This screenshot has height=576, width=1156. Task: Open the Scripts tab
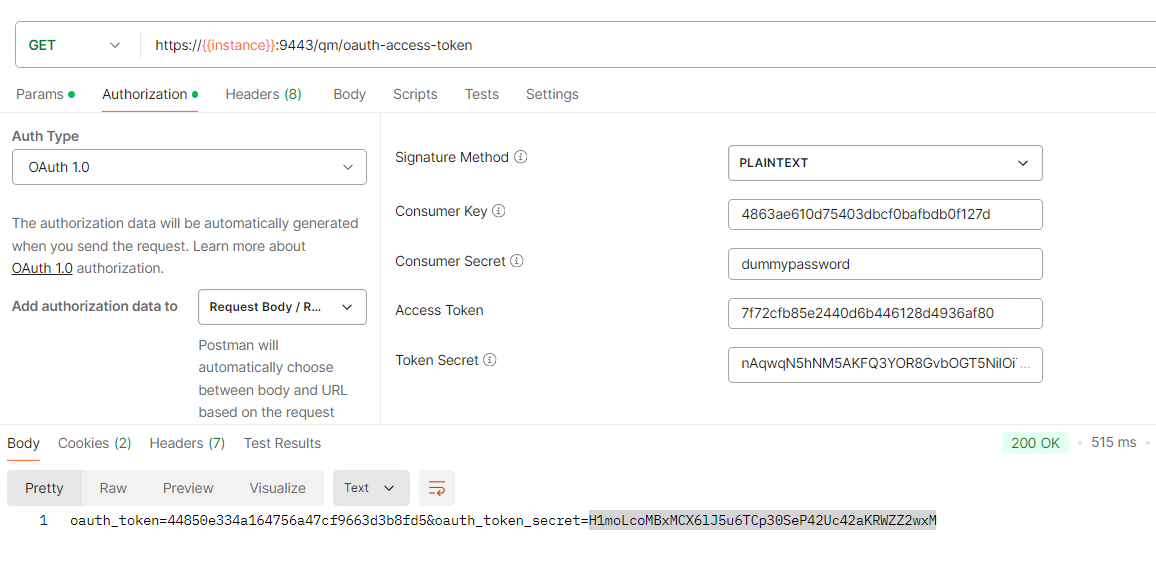[415, 94]
